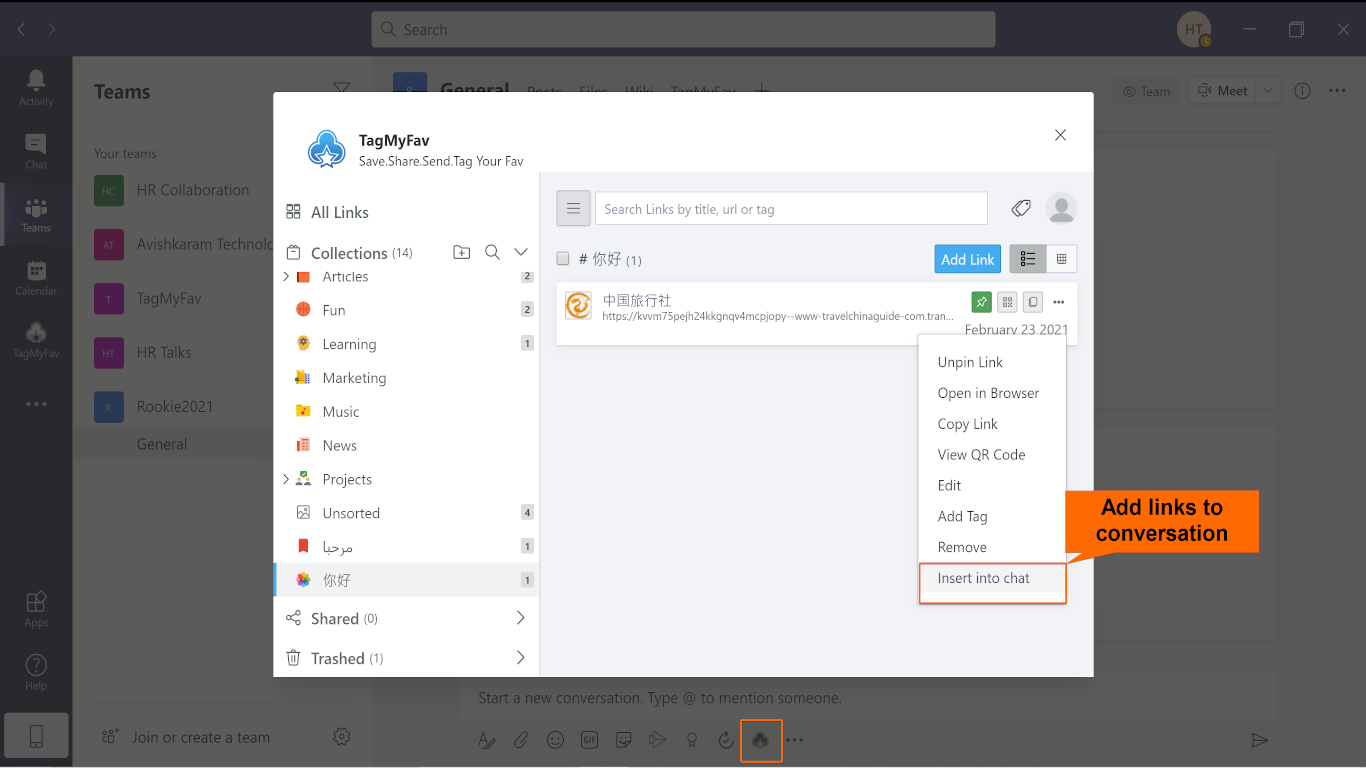Open the GIF picker in compose bar
The height and width of the screenshot is (768, 1366).
pos(589,740)
